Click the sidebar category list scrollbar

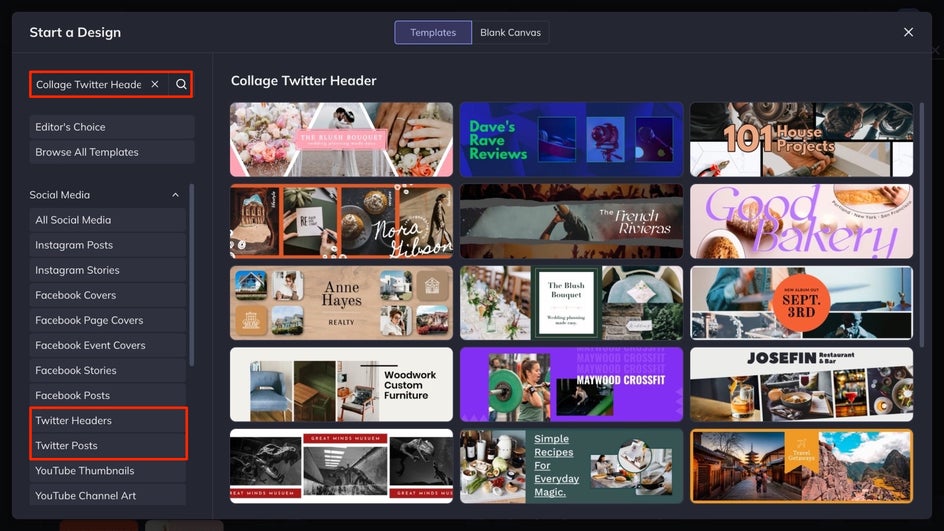pyautogui.click(x=191, y=275)
